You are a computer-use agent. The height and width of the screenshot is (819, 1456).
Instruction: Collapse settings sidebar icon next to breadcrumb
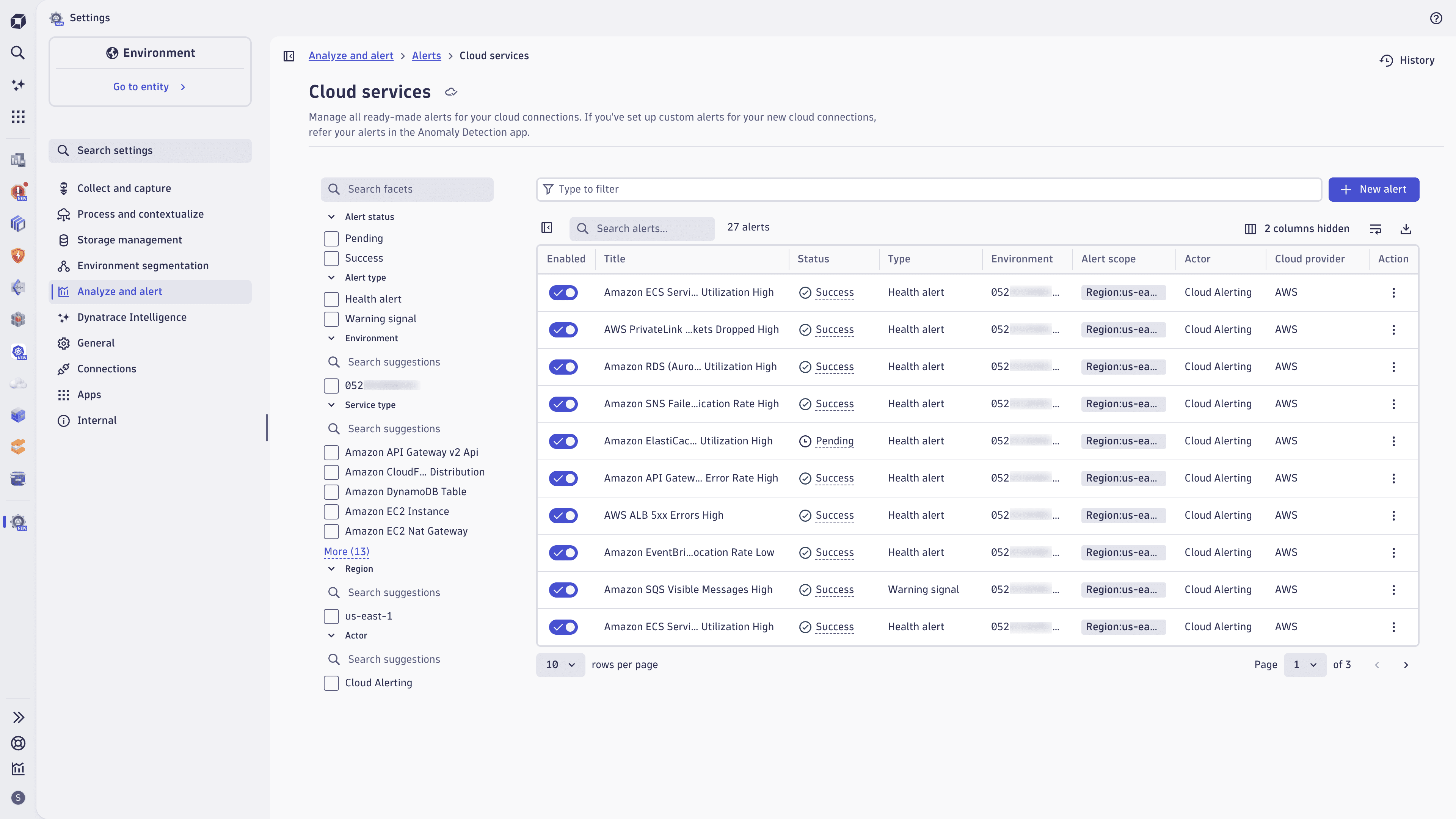[x=289, y=56]
